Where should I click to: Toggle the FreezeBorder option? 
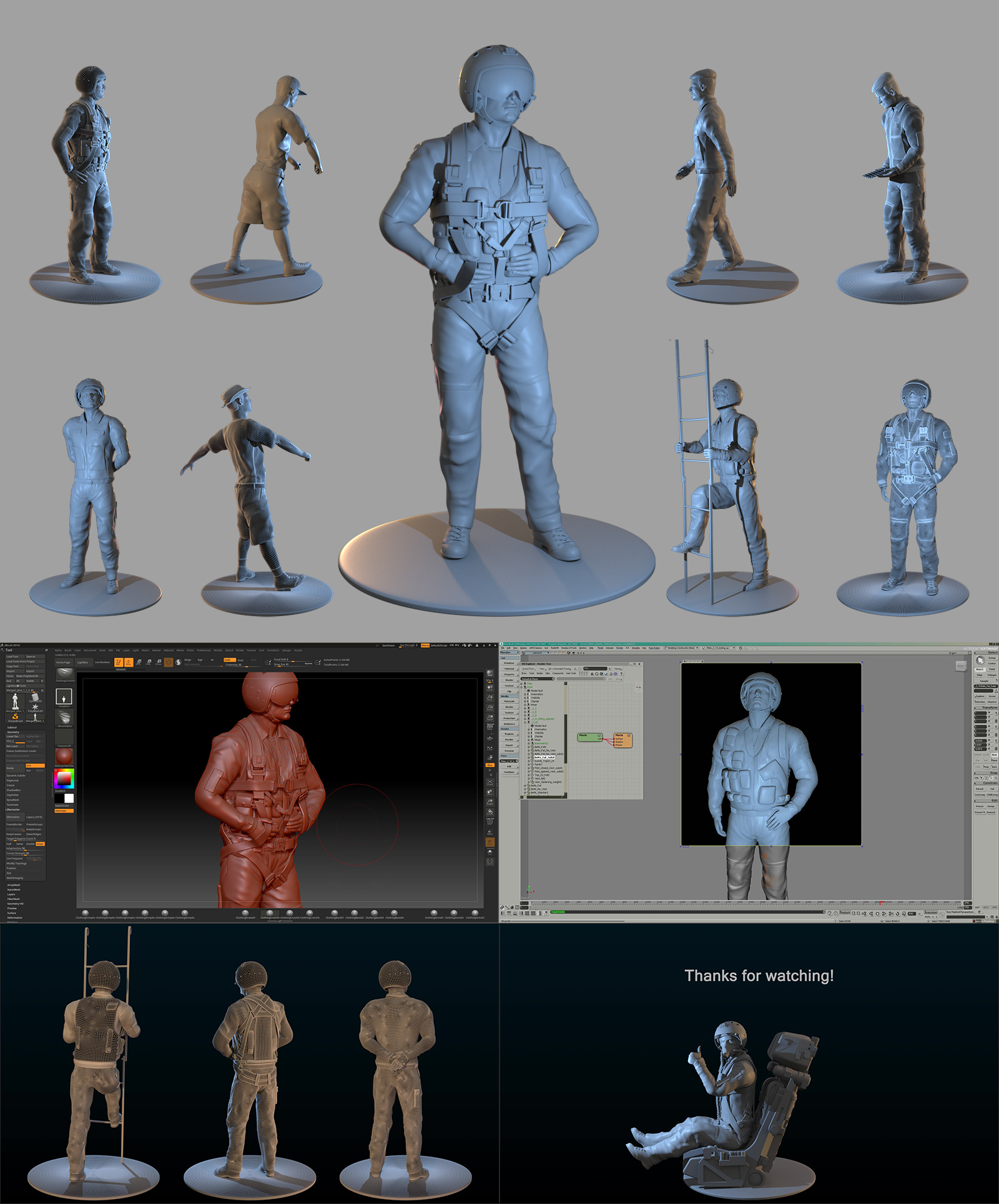(14, 825)
